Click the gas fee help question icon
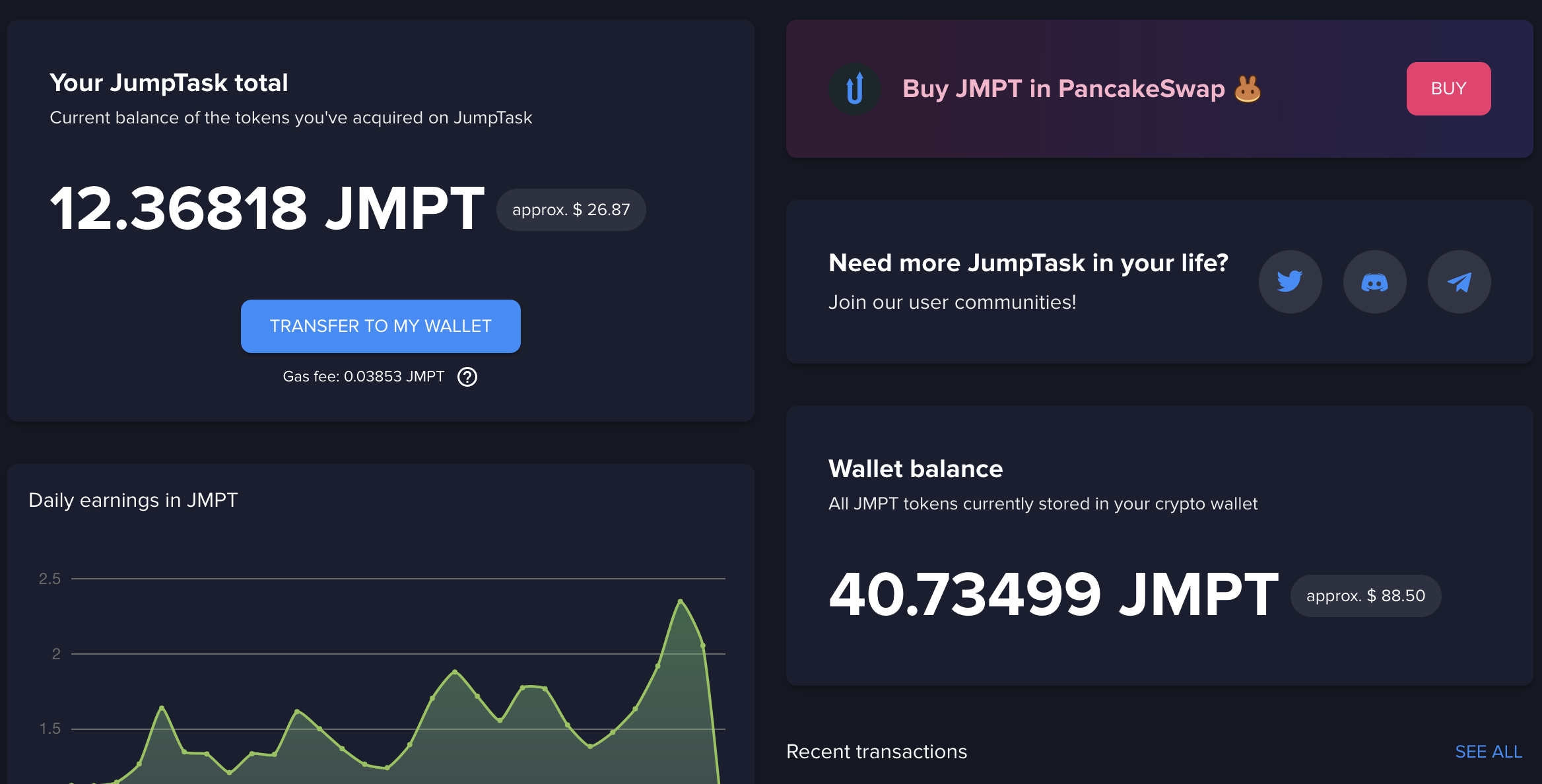The height and width of the screenshot is (784, 1542). [x=467, y=377]
